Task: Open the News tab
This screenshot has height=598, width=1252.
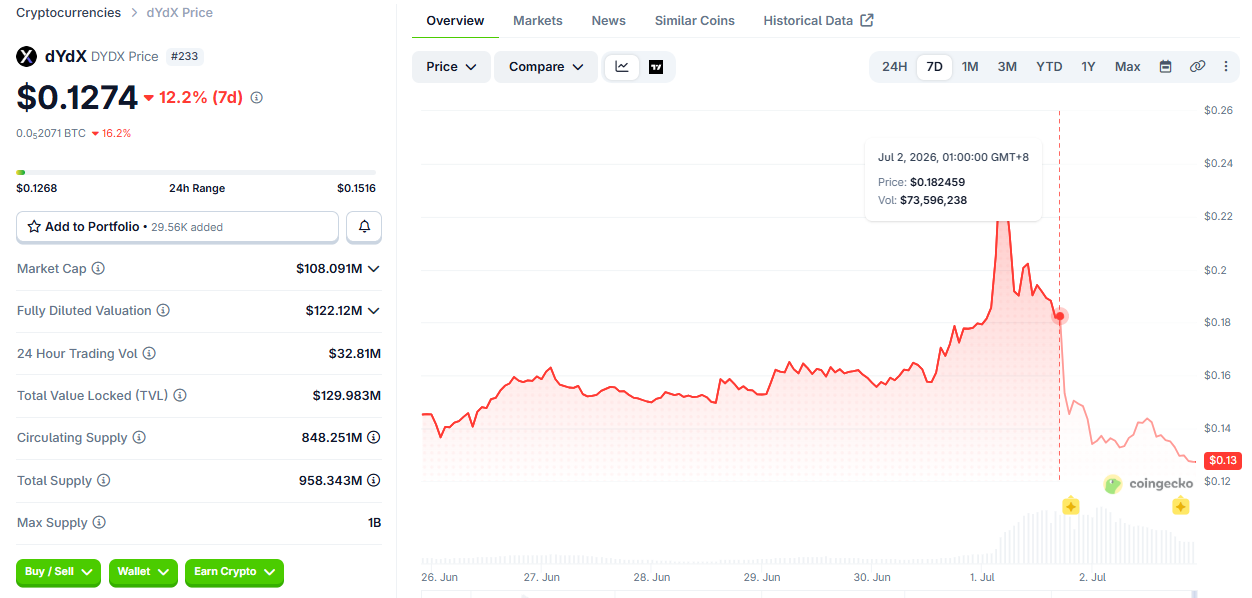Action: click(x=609, y=21)
